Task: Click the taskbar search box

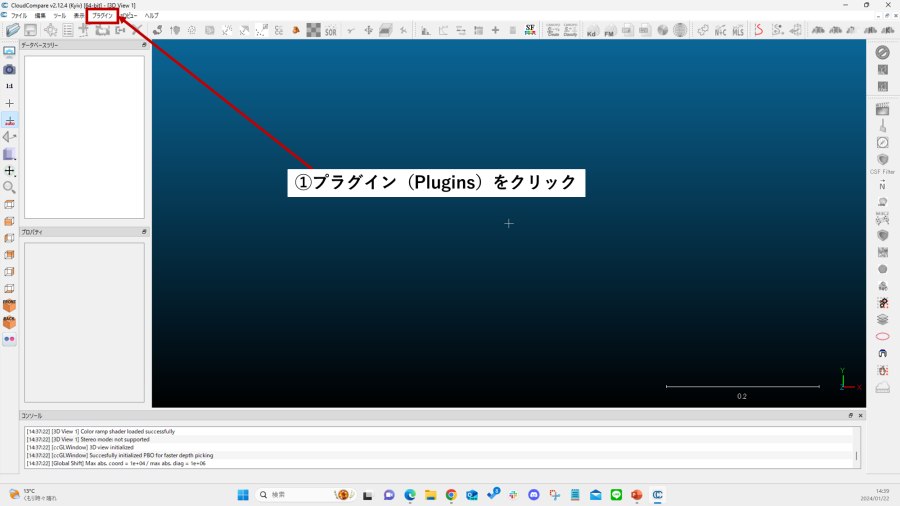Action: pos(305,495)
